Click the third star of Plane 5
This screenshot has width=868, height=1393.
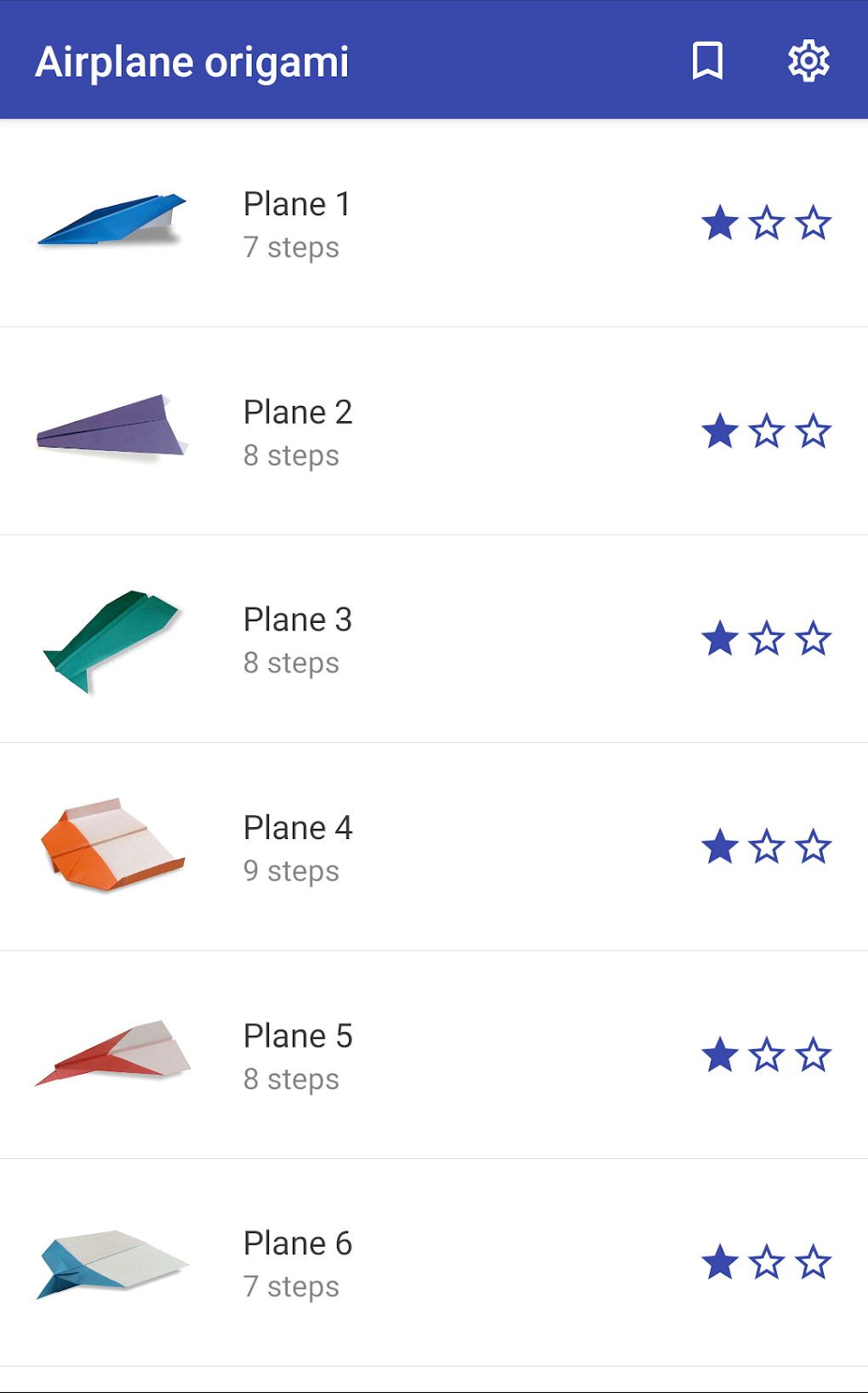[x=814, y=1055]
